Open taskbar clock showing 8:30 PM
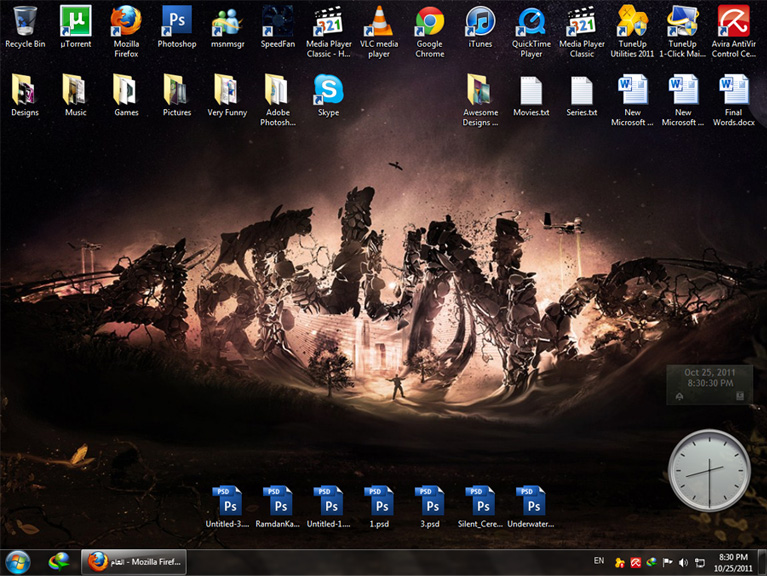Image resolution: width=767 pixels, height=576 pixels. 733,562
